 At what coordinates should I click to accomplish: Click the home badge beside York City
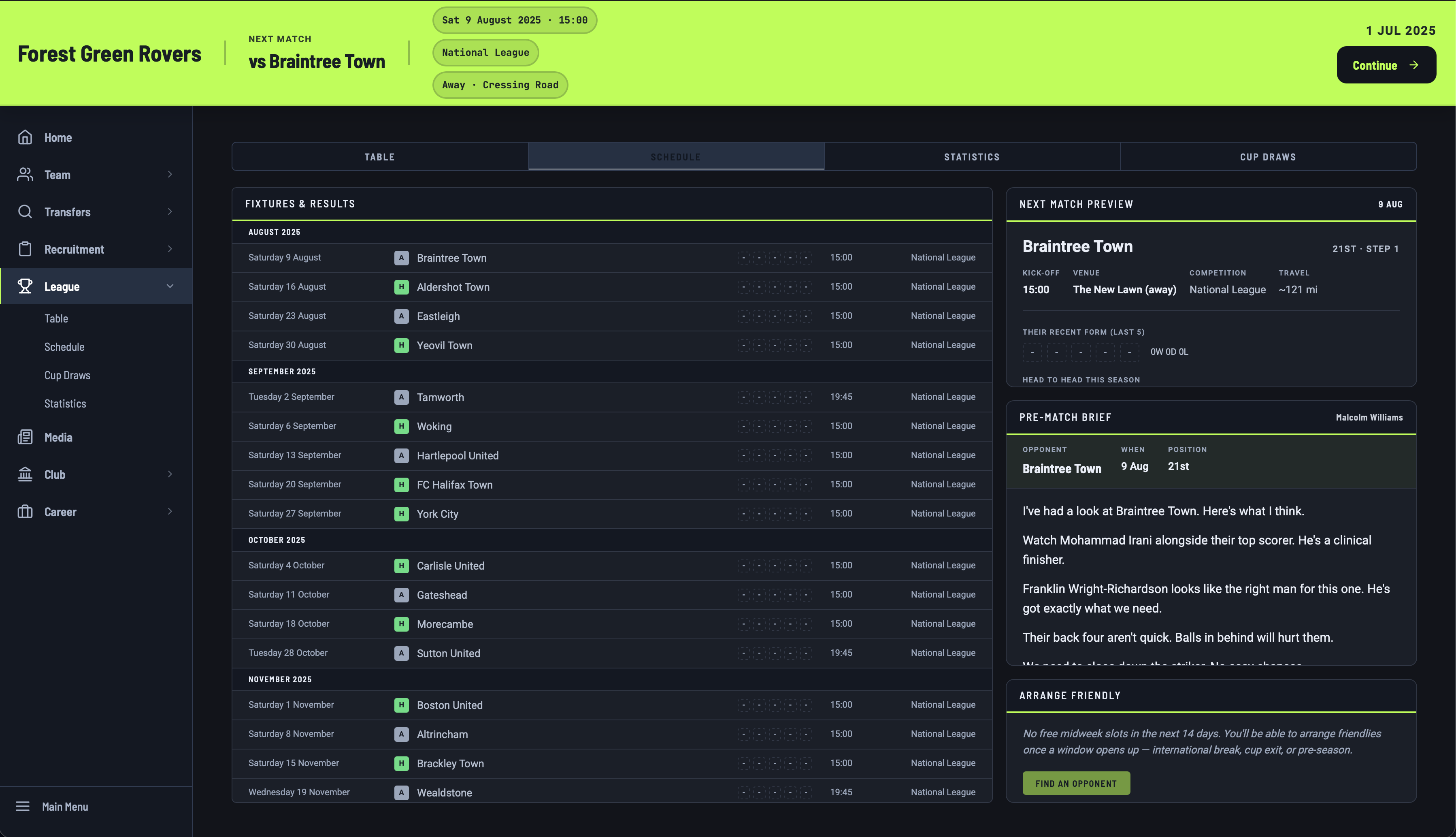pyautogui.click(x=402, y=514)
